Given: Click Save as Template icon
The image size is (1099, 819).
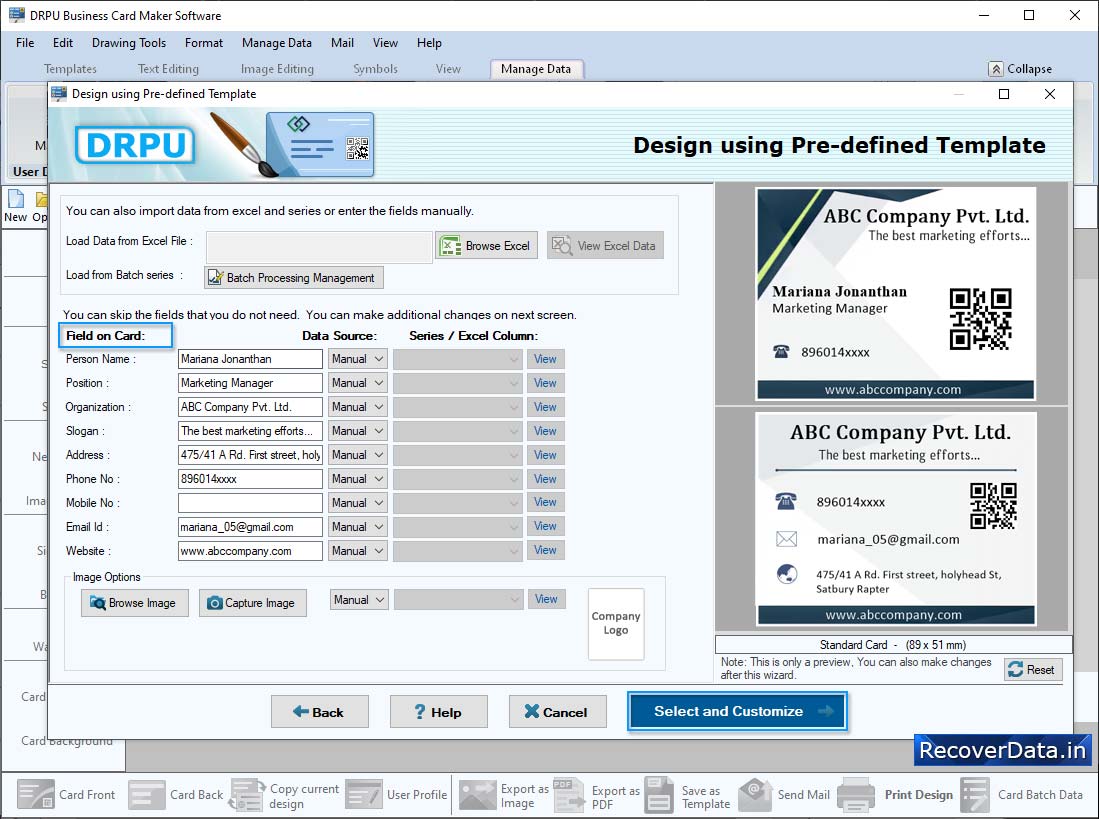Looking at the screenshot, I should [x=659, y=794].
